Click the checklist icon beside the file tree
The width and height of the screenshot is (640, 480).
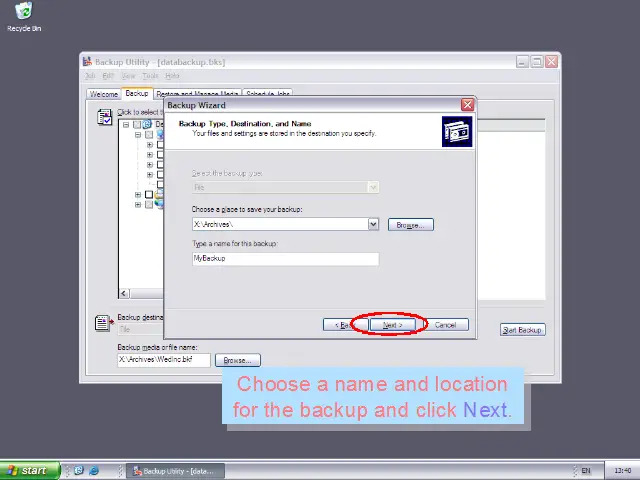pyautogui.click(x=104, y=118)
